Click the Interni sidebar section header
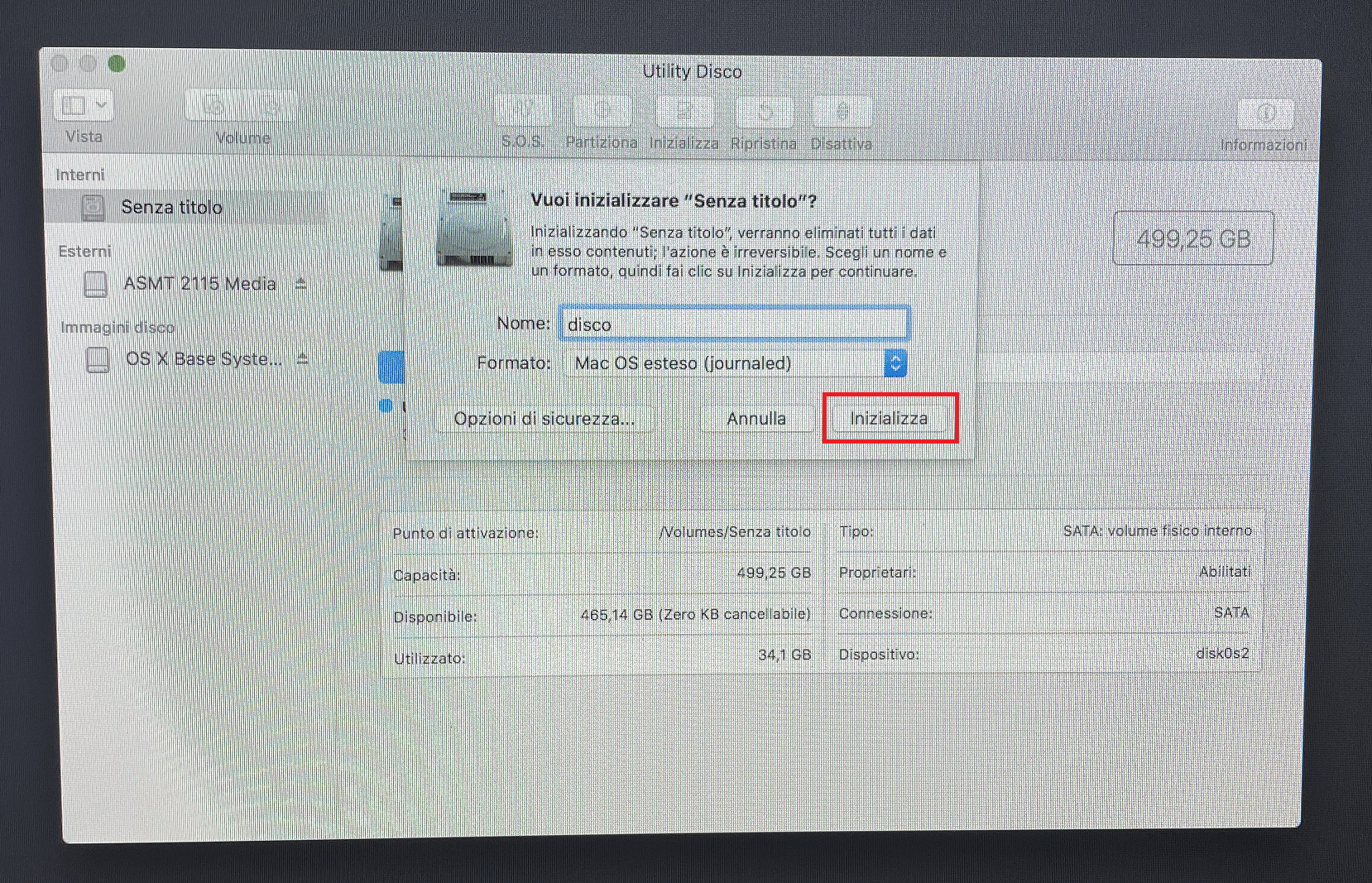The width and height of the screenshot is (1372, 883). pos(80,175)
